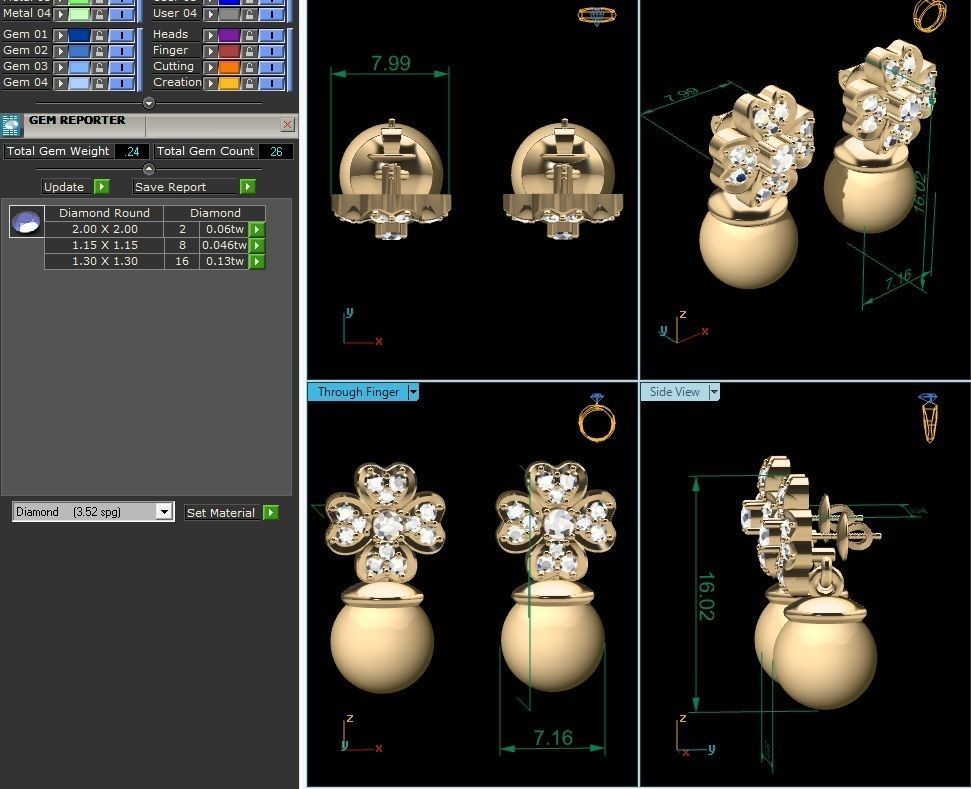Expand the Finger layer arrow
Screen dimensions: 971x789
click(211, 51)
